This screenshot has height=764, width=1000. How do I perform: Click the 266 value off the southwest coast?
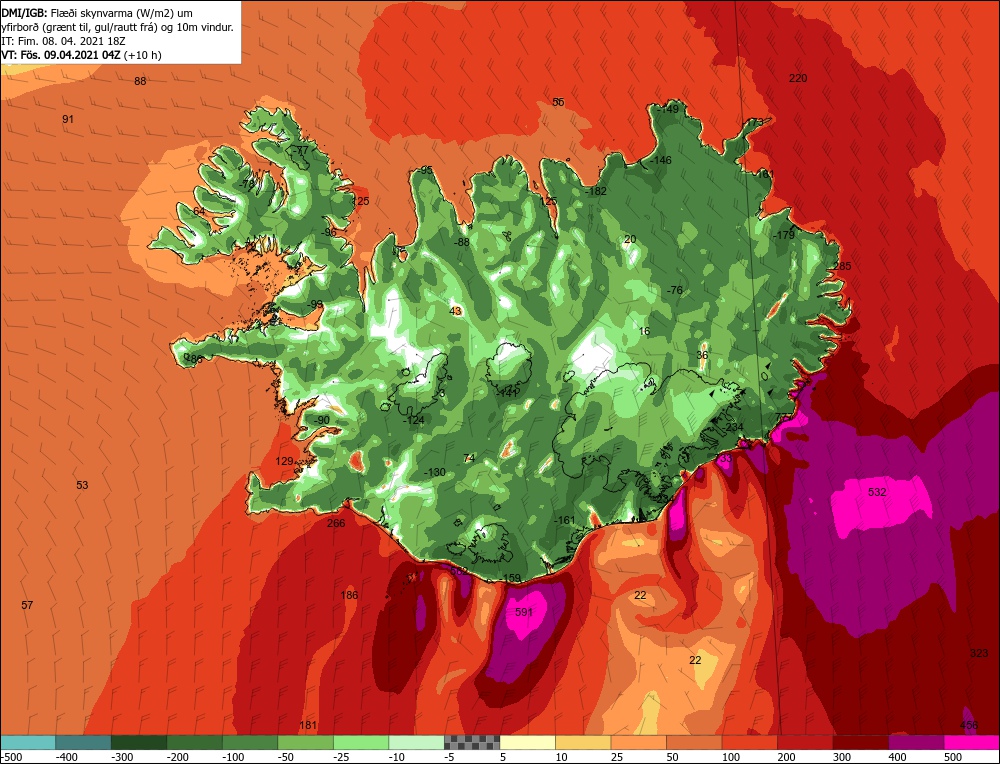(336, 524)
